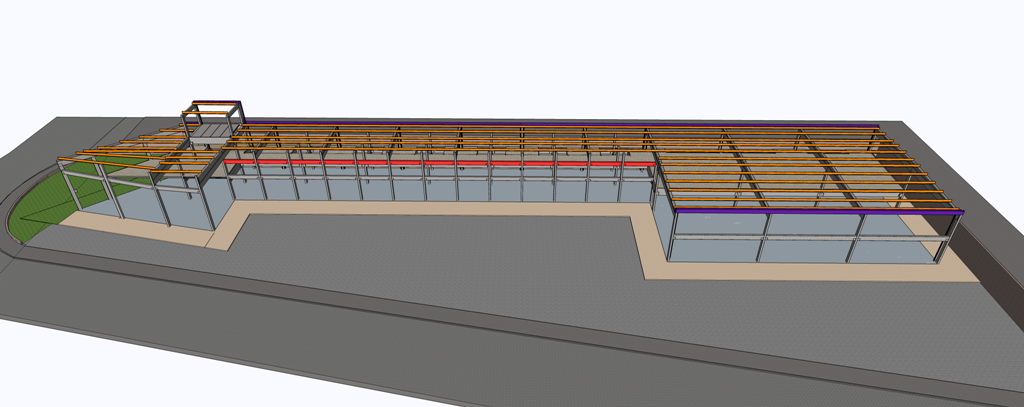Select the red horizontal beam on the facade
The image size is (1024, 407).
pos(438,162)
